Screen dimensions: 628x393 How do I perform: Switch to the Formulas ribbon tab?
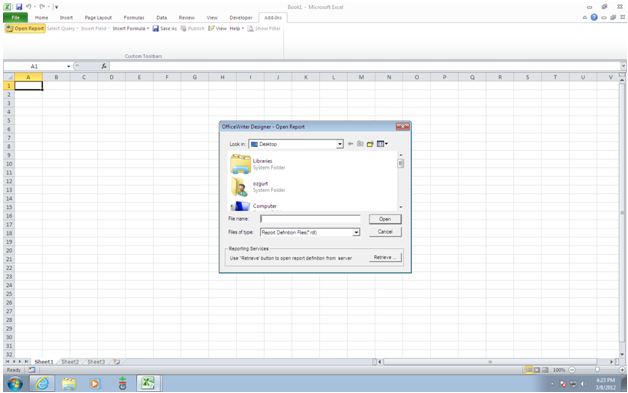tap(134, 18)
